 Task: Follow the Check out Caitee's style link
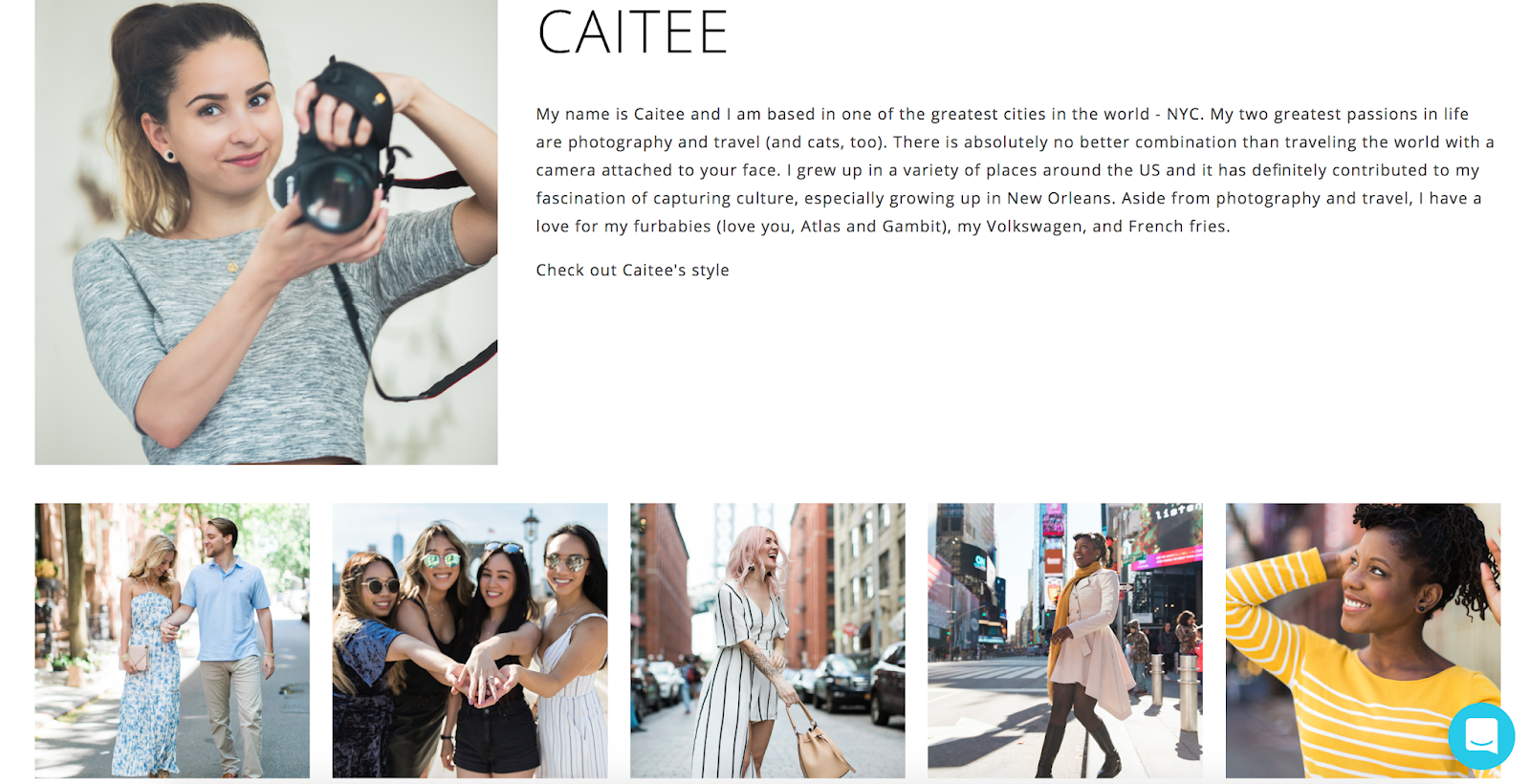coord(632,271)
